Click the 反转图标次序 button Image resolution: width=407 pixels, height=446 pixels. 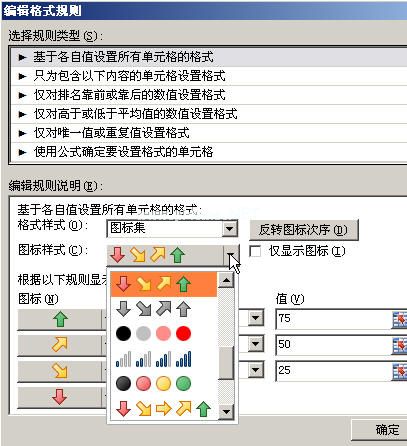point(304,230)
